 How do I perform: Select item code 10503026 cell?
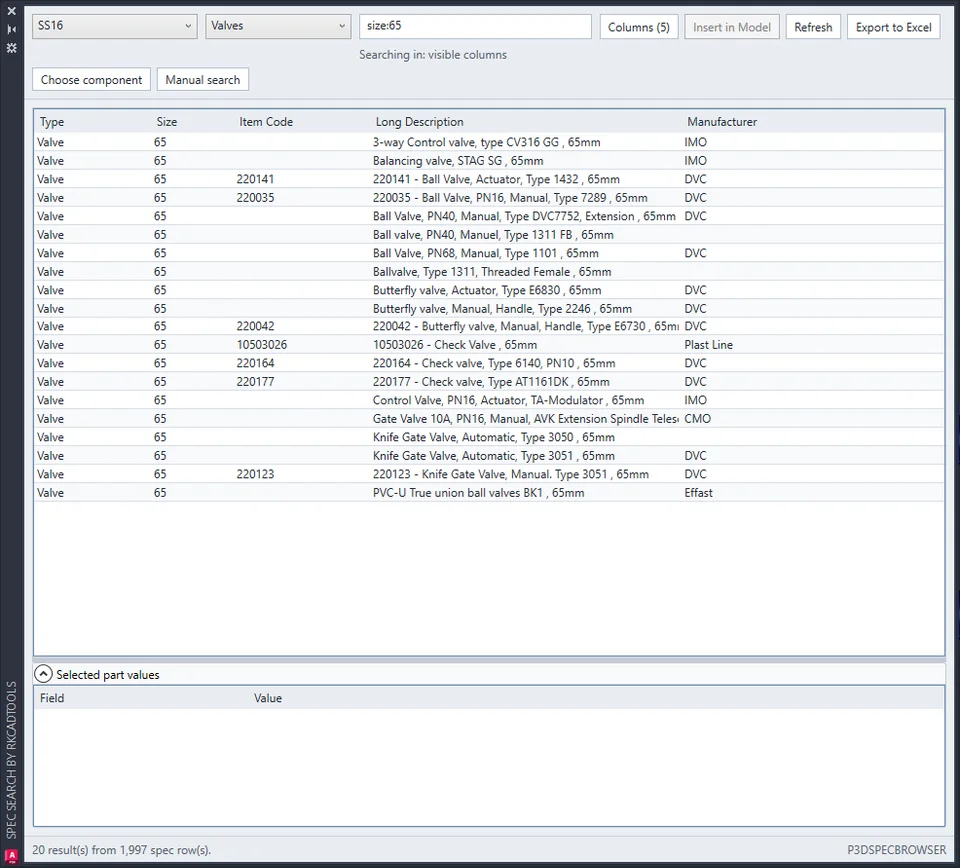tap(262, 345)
